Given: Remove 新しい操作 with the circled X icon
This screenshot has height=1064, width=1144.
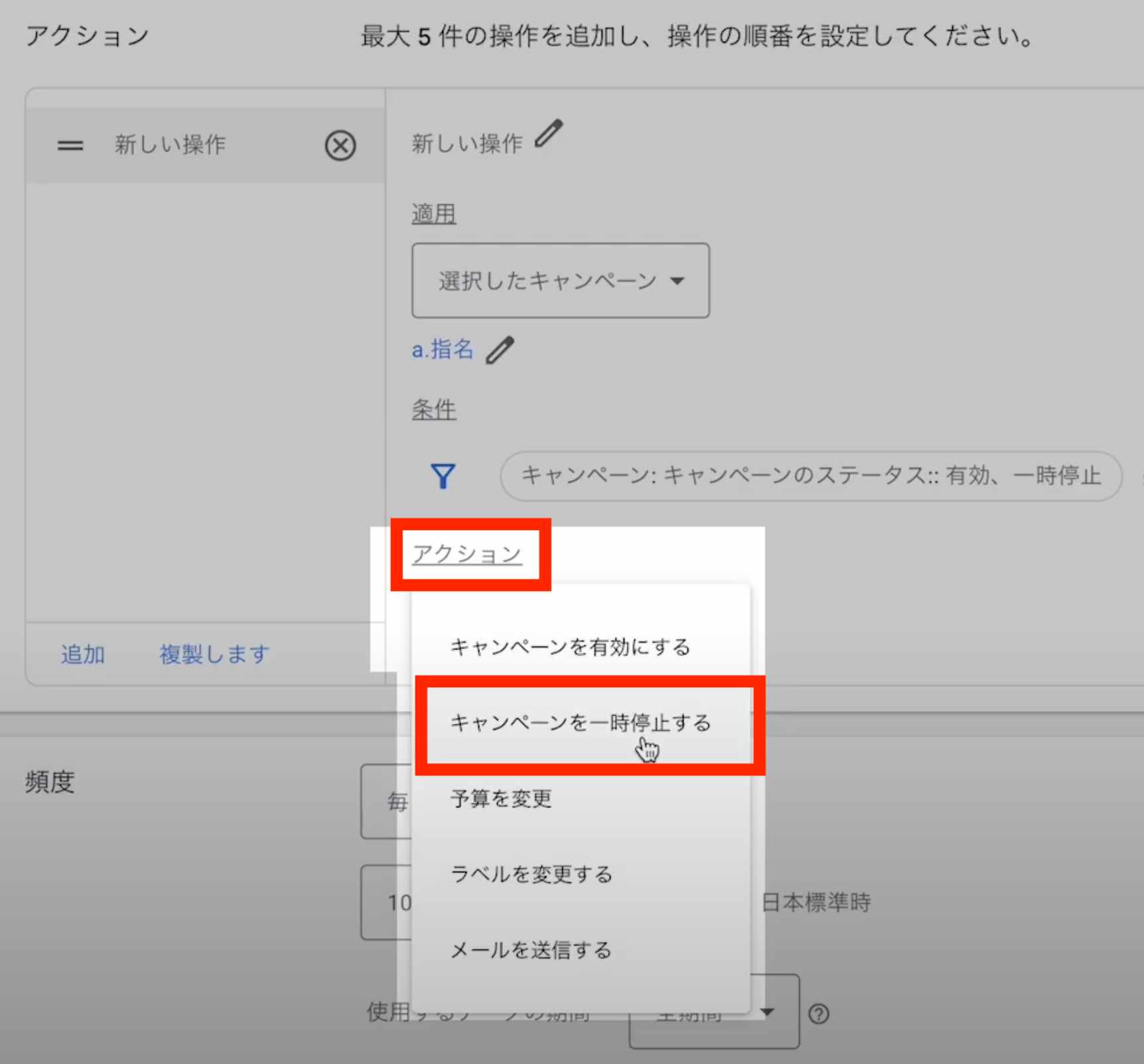Looking at the screenshot, I should coord(340,145).
